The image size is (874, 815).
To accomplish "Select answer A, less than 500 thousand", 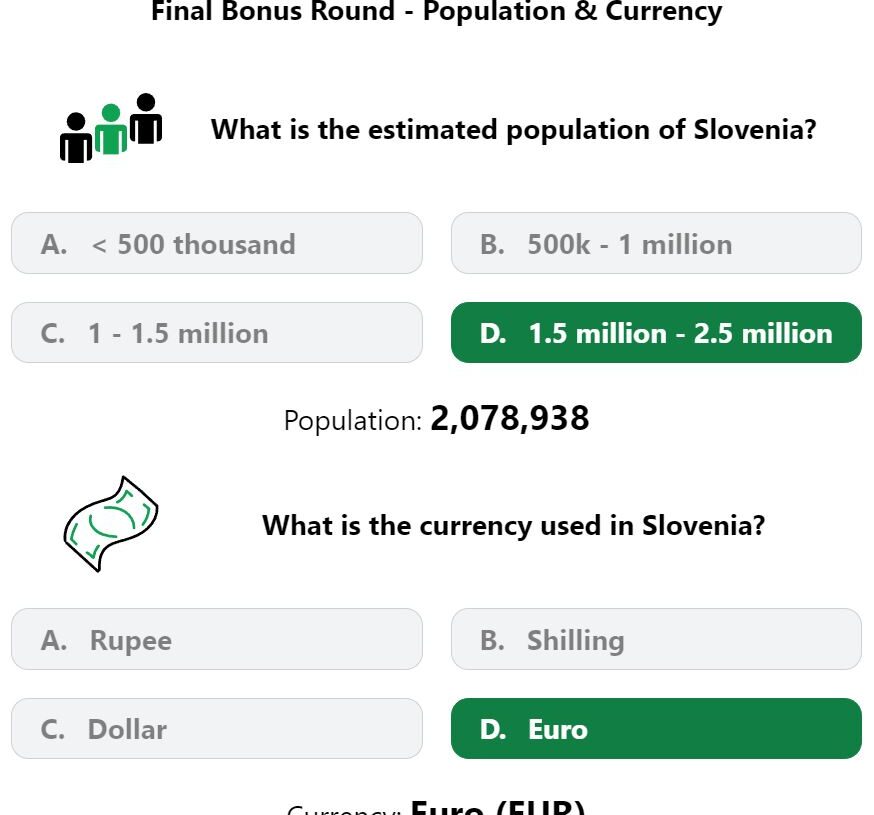I will [217, 243].
